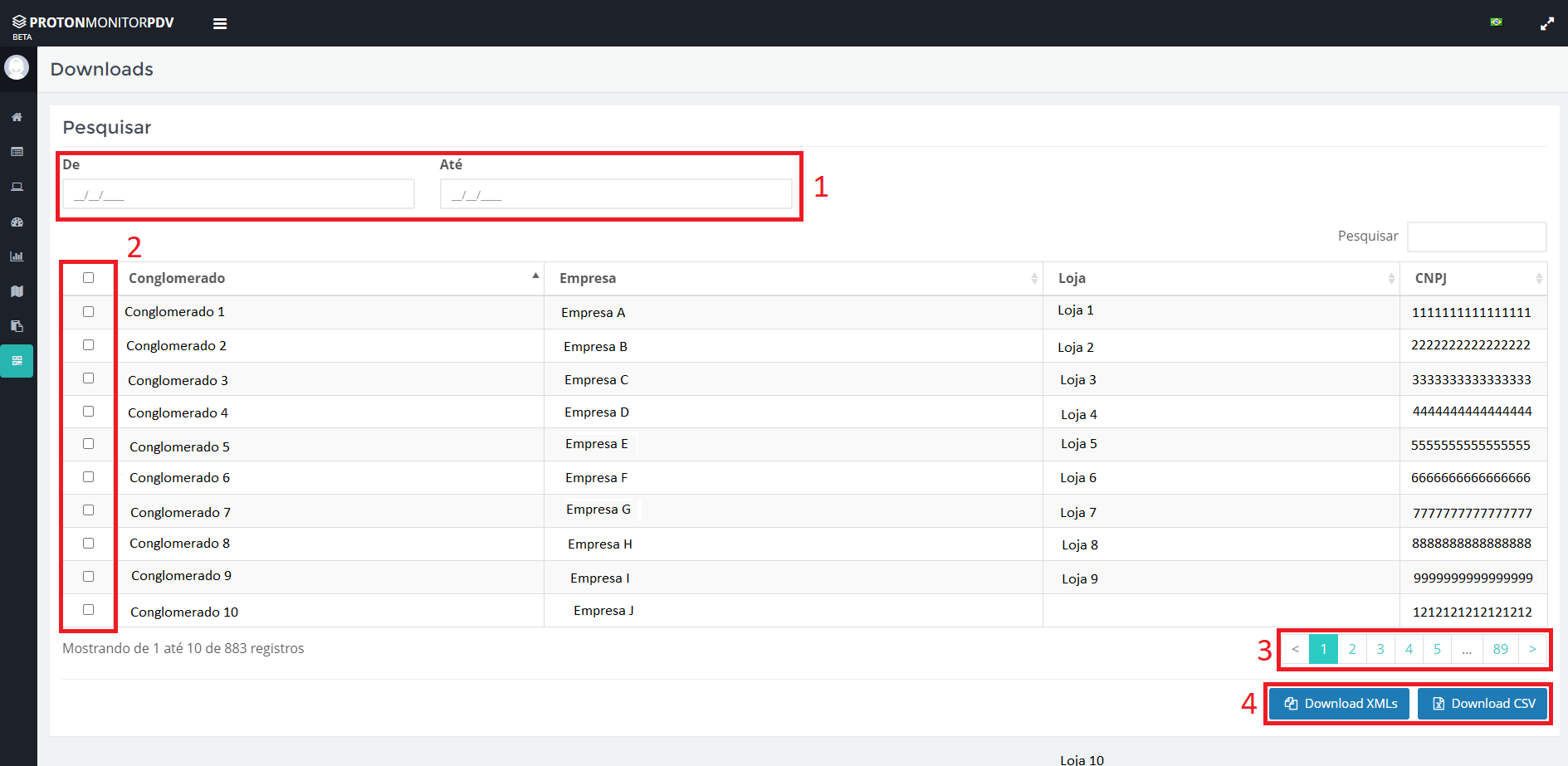Check the Conglomerado 2 row checkbox
Screen dimensions: 1568x766
tap(89, 345)
